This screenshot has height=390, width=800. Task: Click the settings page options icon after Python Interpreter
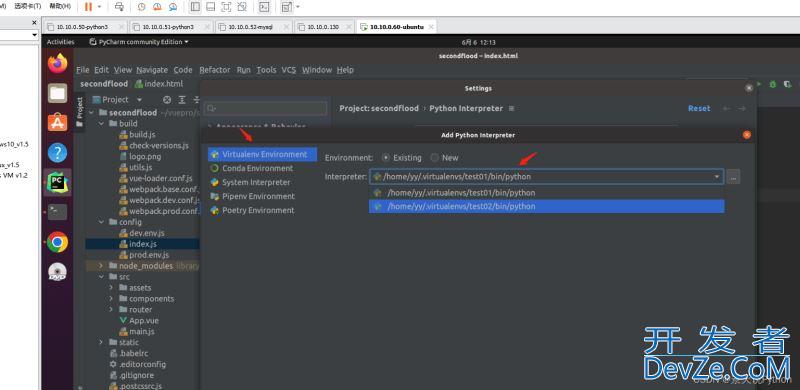(x=512, y=108)
